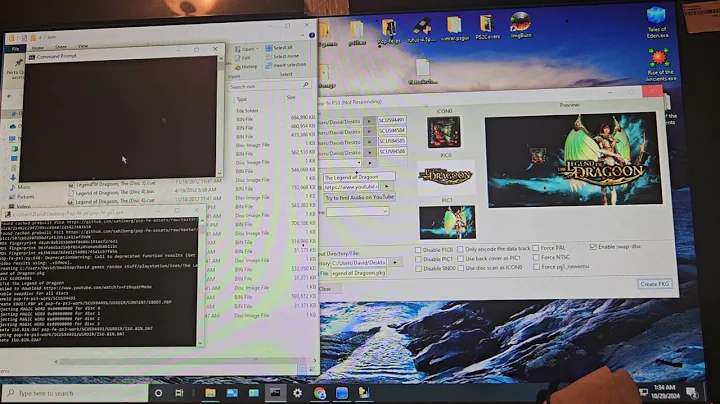Viewport: 720px width, 404px height.
Task: Collapse the File Explorer ribbon chevron
Action: tap(303, 35)
